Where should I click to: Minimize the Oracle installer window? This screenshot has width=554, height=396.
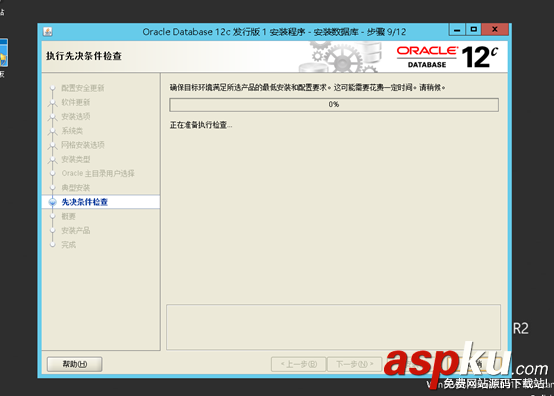pos(457,30)
